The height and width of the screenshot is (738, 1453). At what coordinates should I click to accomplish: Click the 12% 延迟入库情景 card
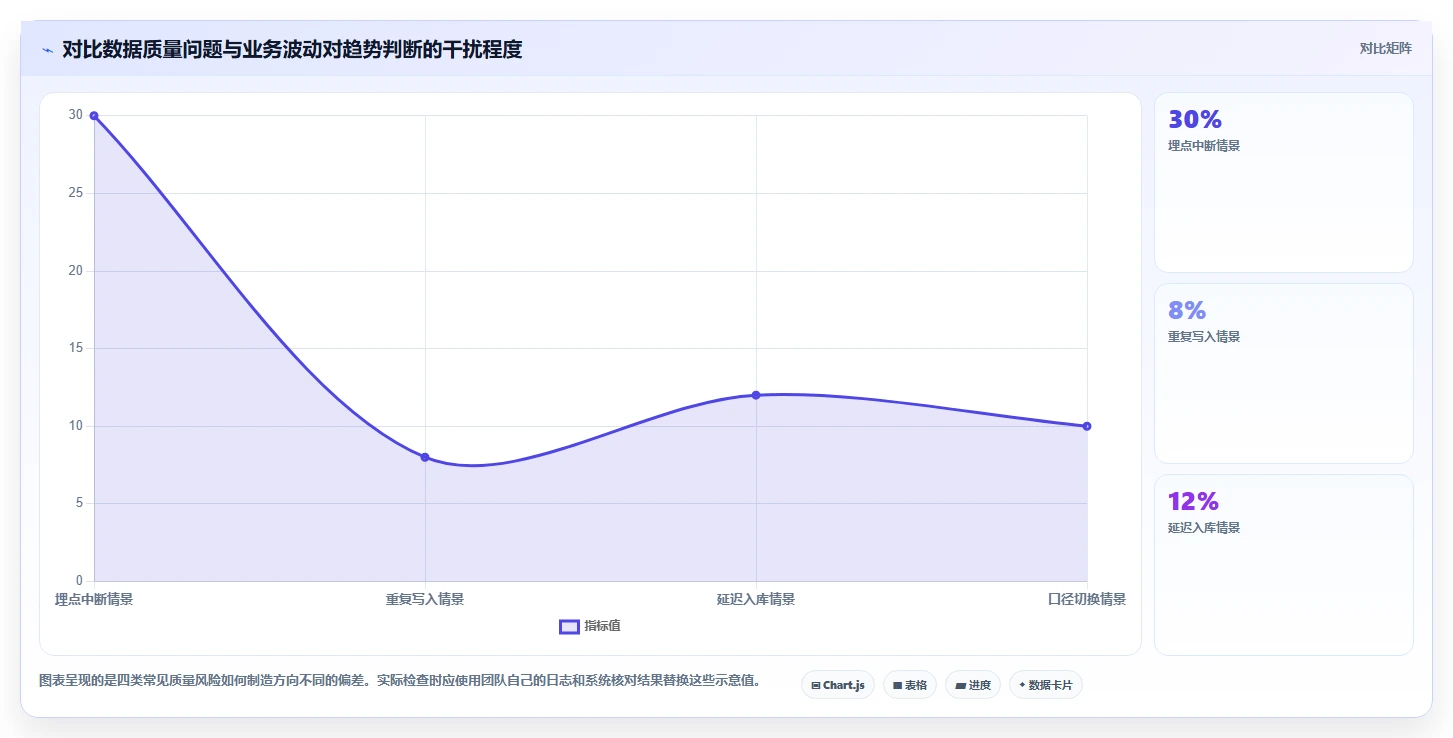point(1284,564)
